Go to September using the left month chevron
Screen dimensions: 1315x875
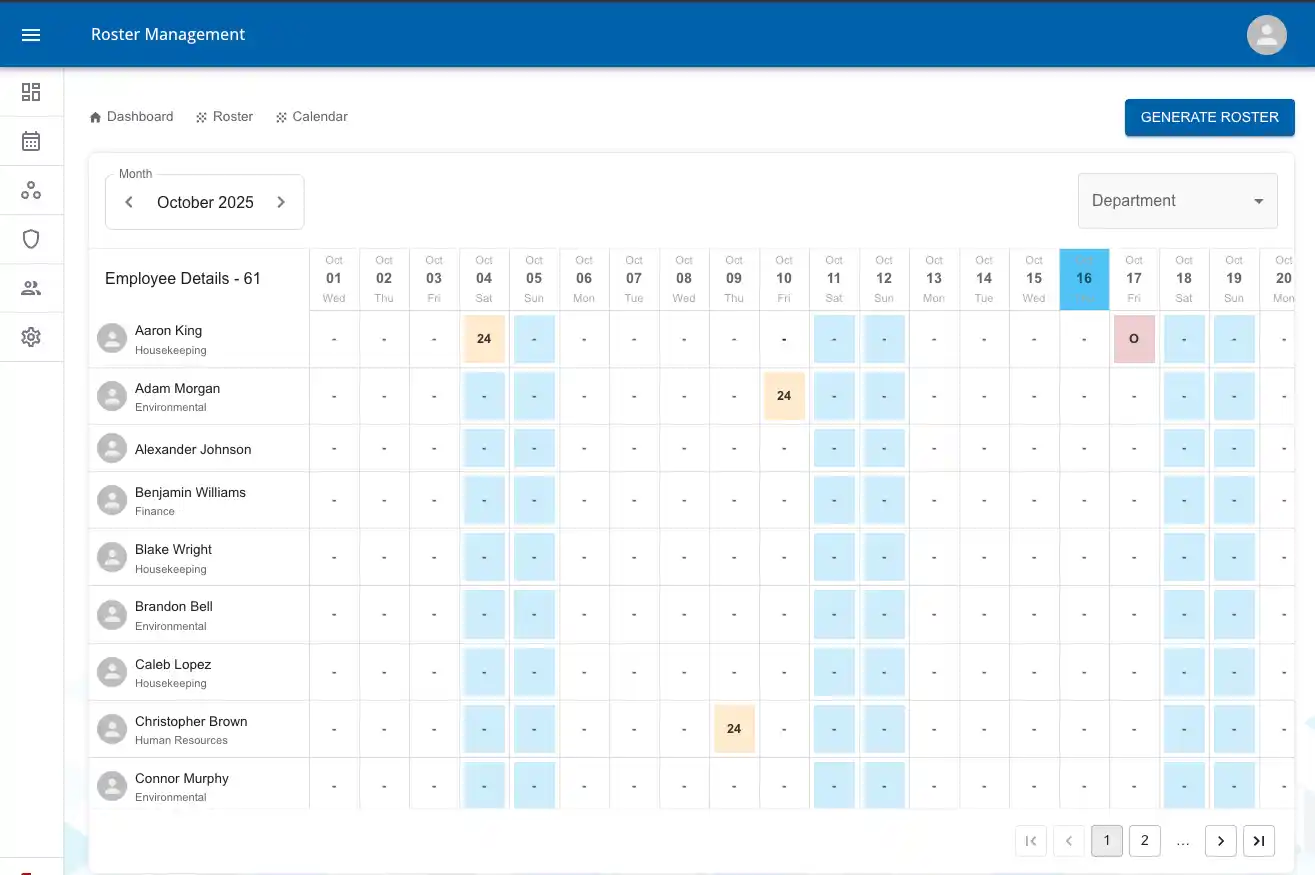(129, 201)
